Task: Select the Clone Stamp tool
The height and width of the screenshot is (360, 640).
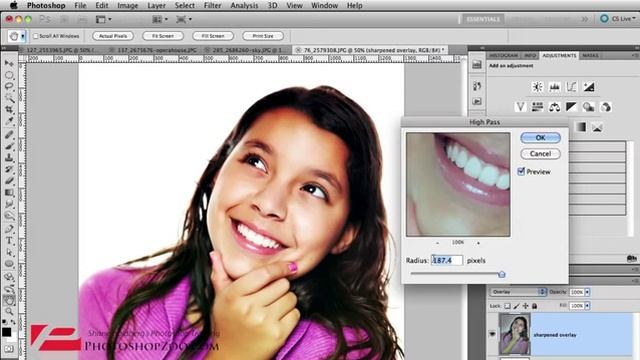Action: [x=9, y=157]
